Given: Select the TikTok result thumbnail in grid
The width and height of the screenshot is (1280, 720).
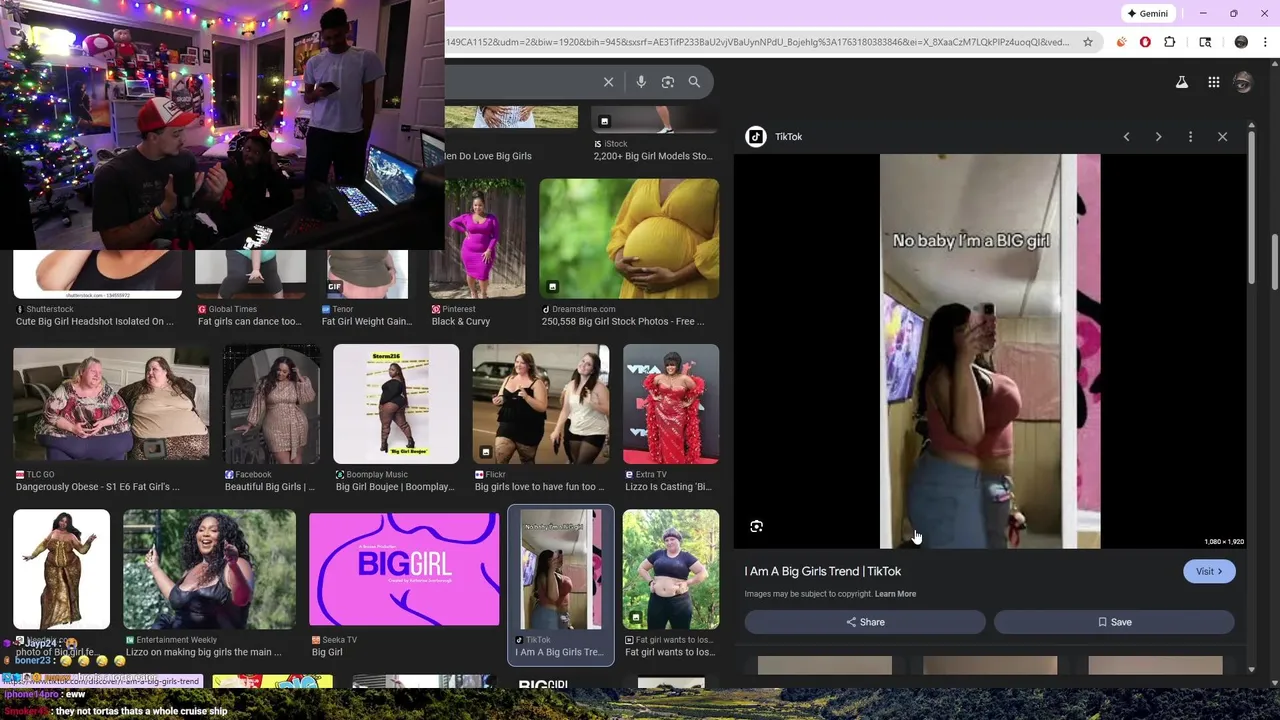Looking at the screenshot, I should (x=560, y=569).
